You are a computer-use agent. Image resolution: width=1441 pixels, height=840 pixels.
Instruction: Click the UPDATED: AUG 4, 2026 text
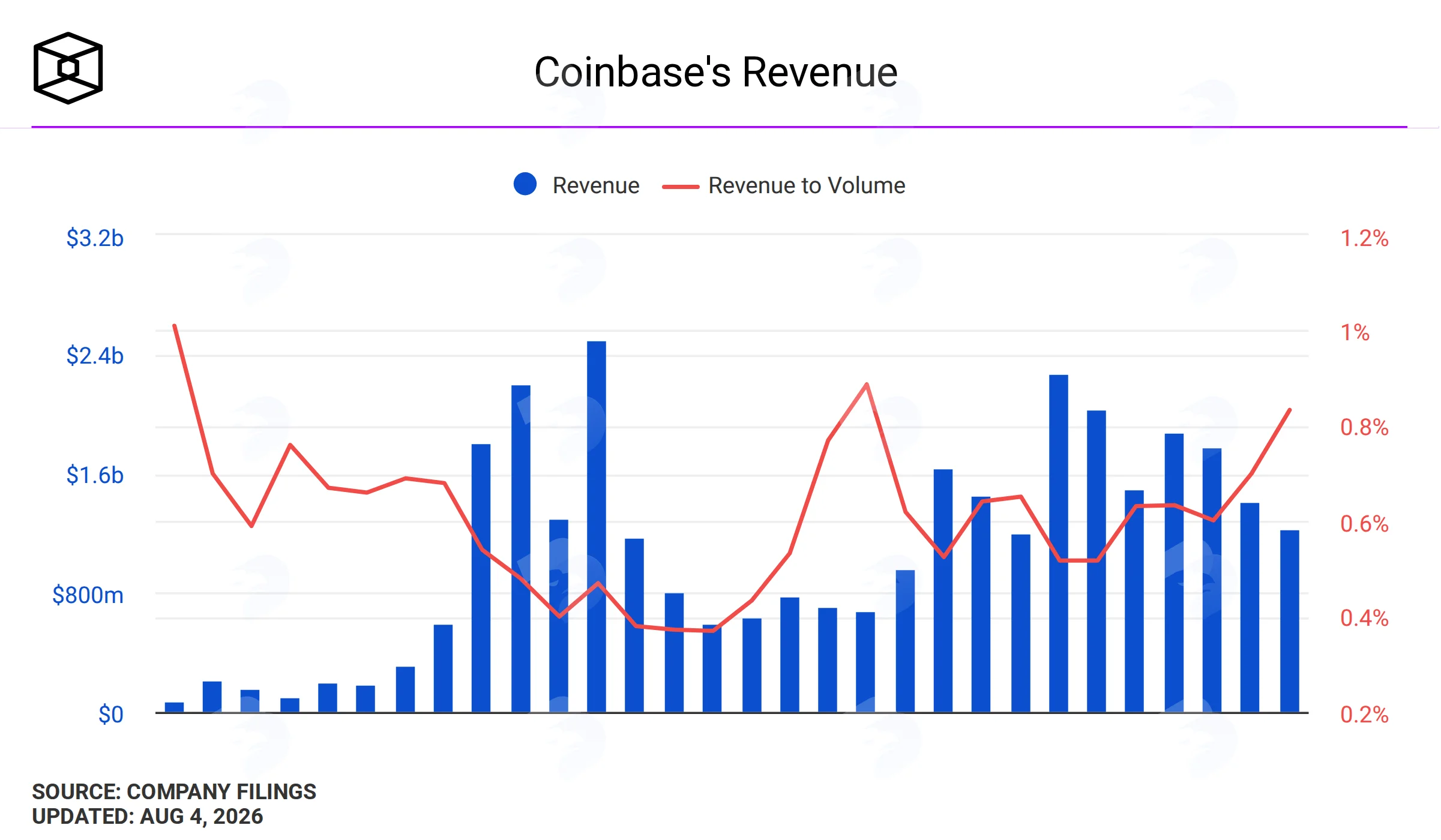point(148,817)
